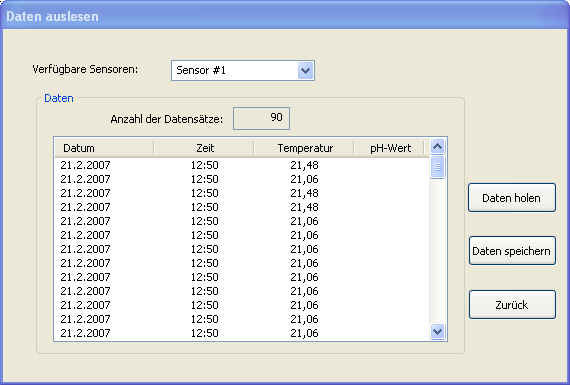570x385 pixels.
Task: Click the Anzahl der Datensätze field showing 90
Action: (x=261, y=118)
